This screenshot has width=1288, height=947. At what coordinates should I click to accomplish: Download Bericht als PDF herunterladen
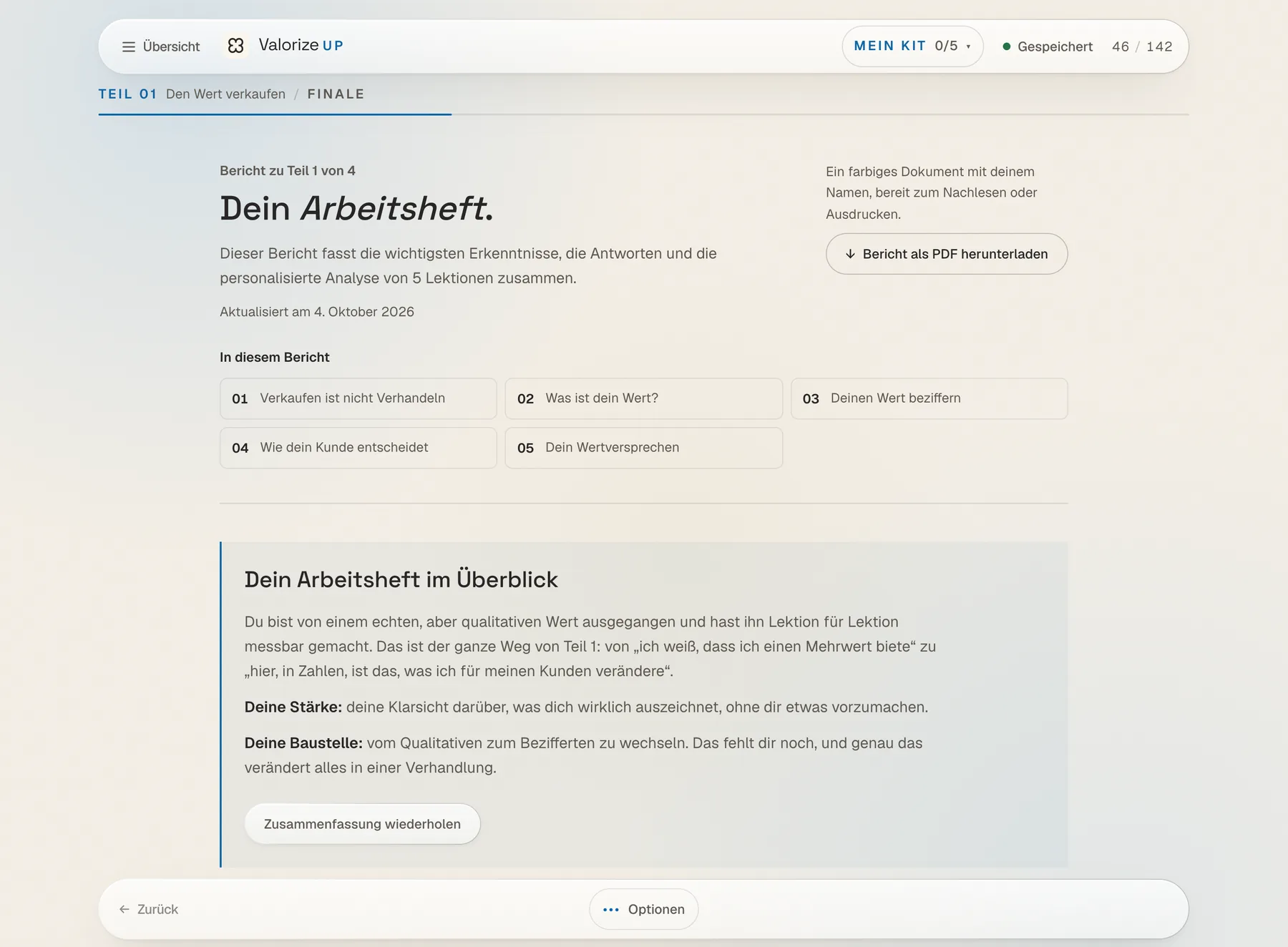point(947,254)
